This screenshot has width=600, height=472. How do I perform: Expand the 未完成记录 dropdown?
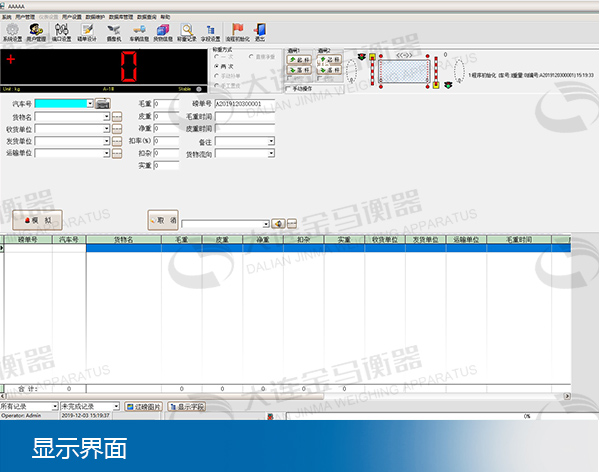point(115,407)
